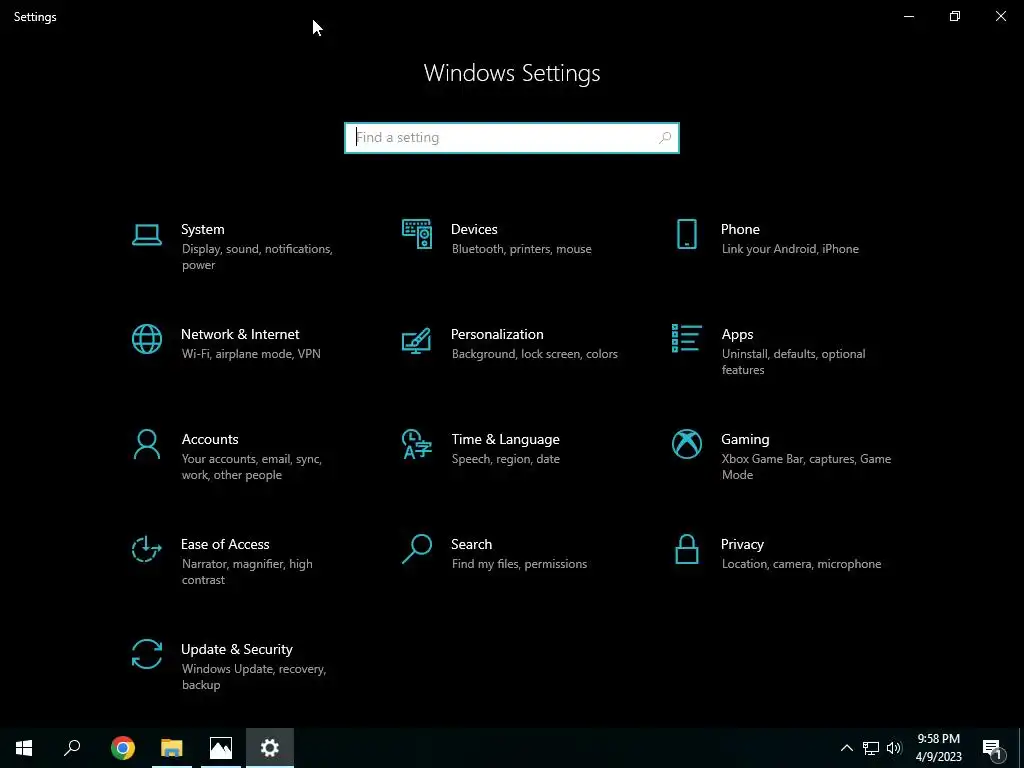Click "Display, sound, notifications, power" text
Viewport: 1024px width, 768px height.
click(257, 257)
